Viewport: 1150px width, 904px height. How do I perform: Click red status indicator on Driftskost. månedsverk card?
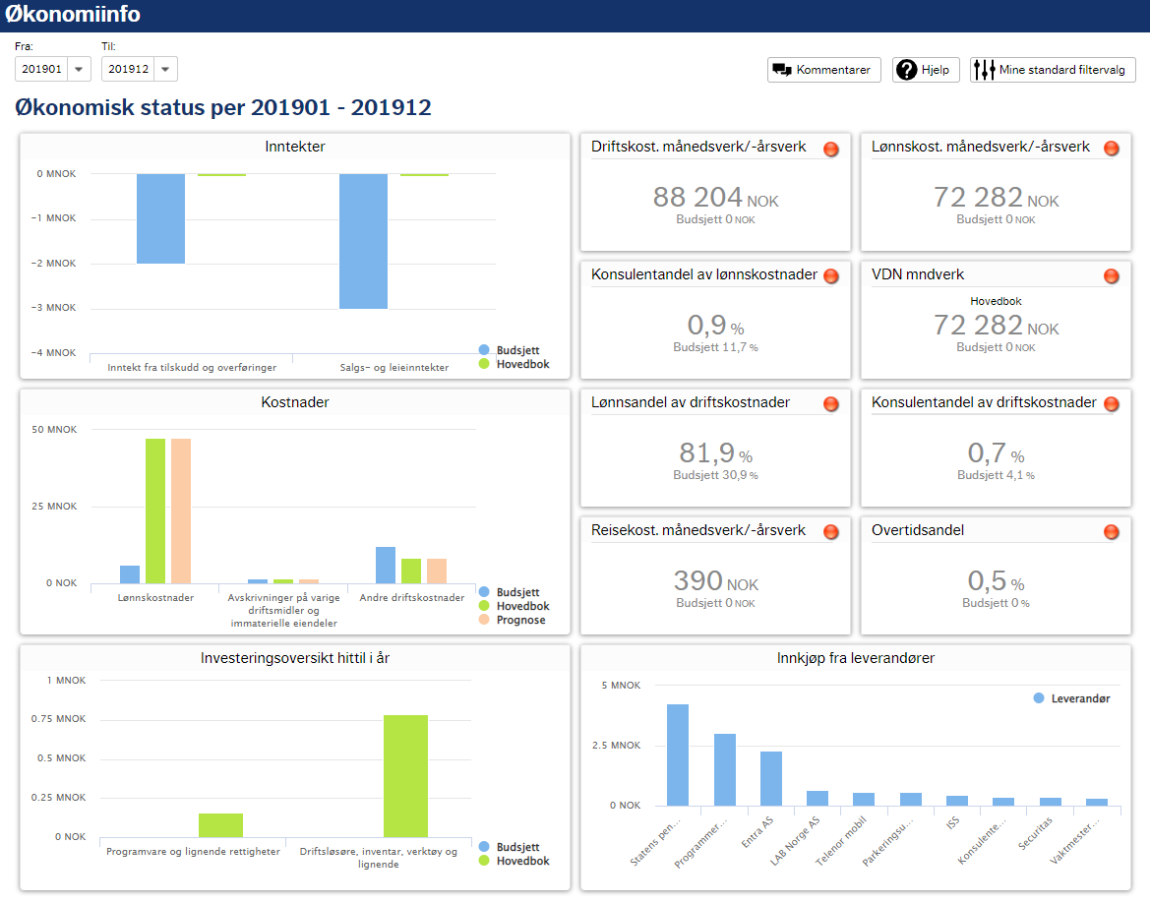point(831,149)
